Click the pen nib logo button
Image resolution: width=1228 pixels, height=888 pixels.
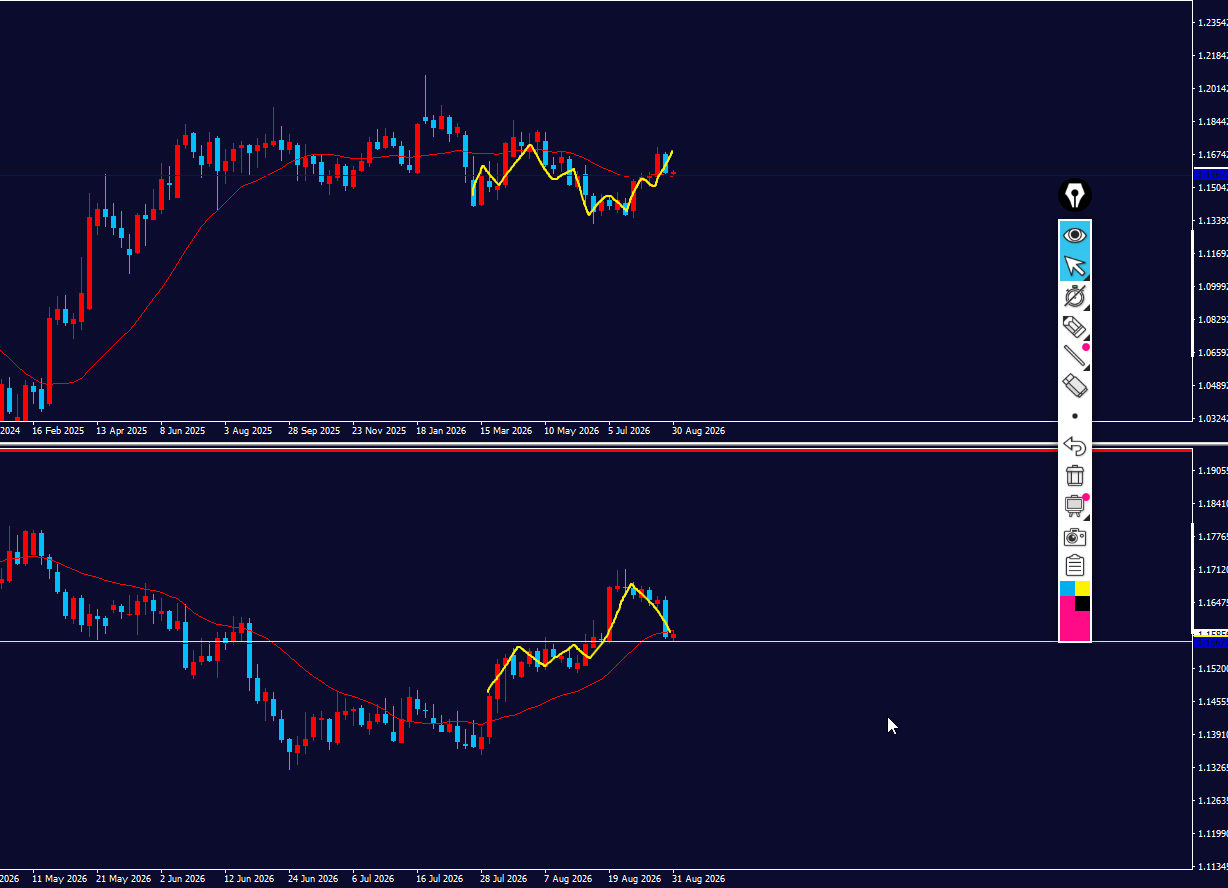point(1075,195)
